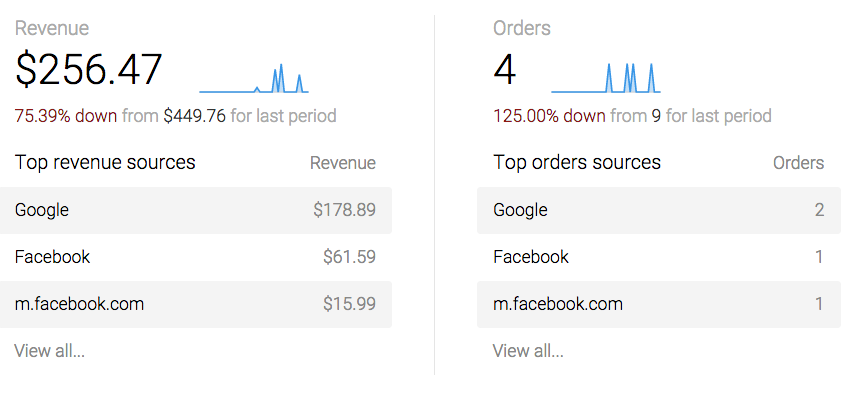Select m.facebook.com row in revenue sources

click(195, 304)
